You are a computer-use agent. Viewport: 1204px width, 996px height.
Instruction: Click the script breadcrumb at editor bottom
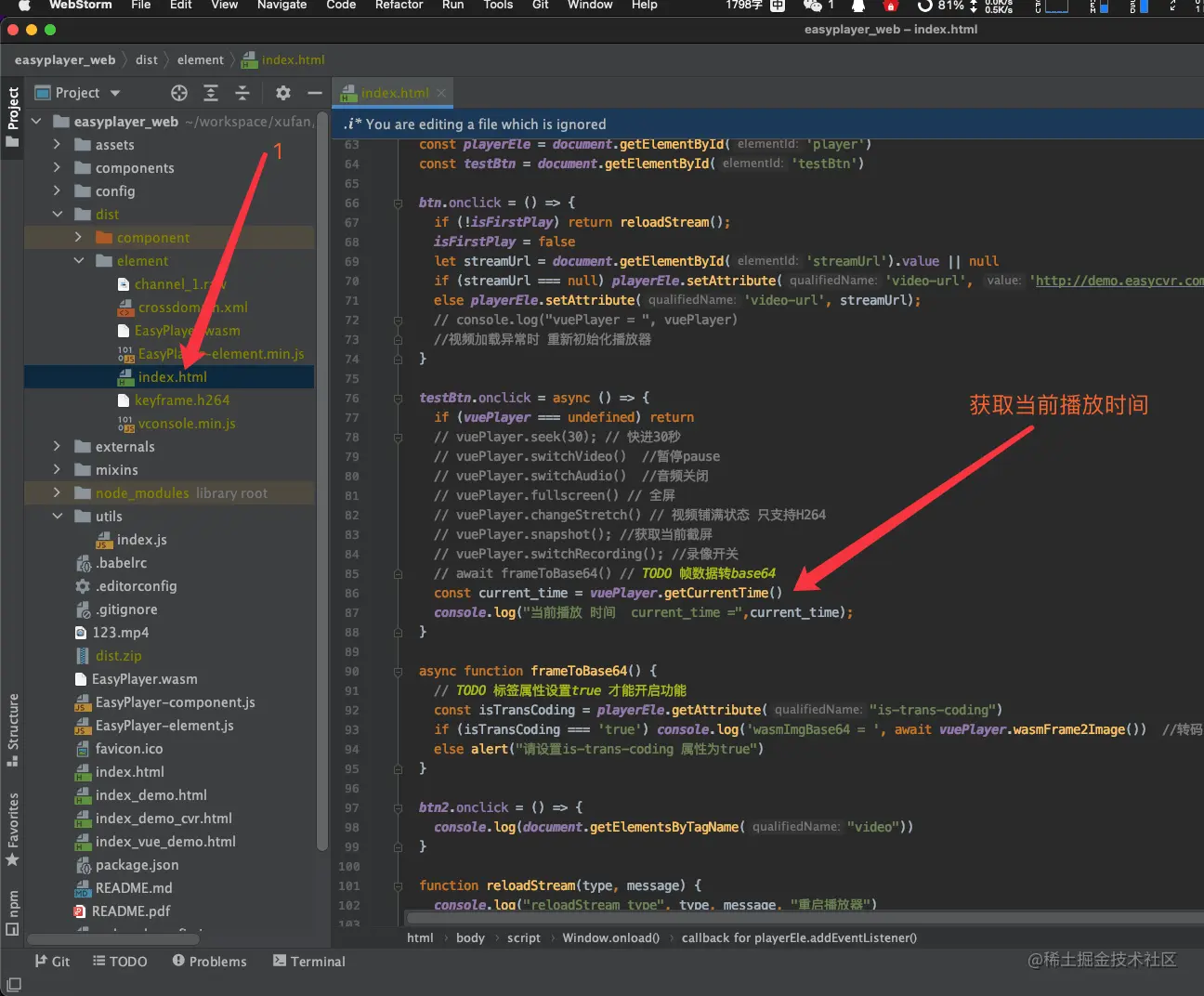point(524,938)
